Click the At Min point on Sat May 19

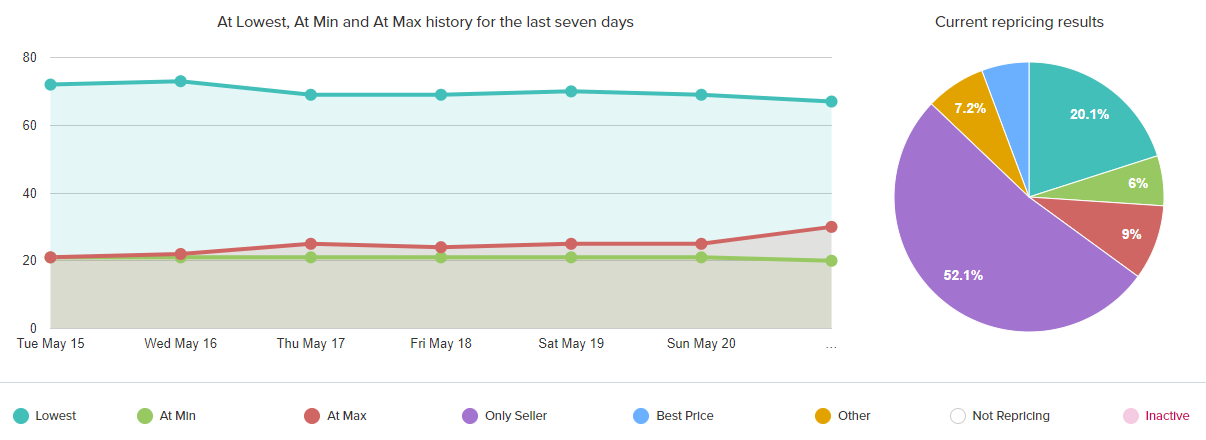coord(571,257)
